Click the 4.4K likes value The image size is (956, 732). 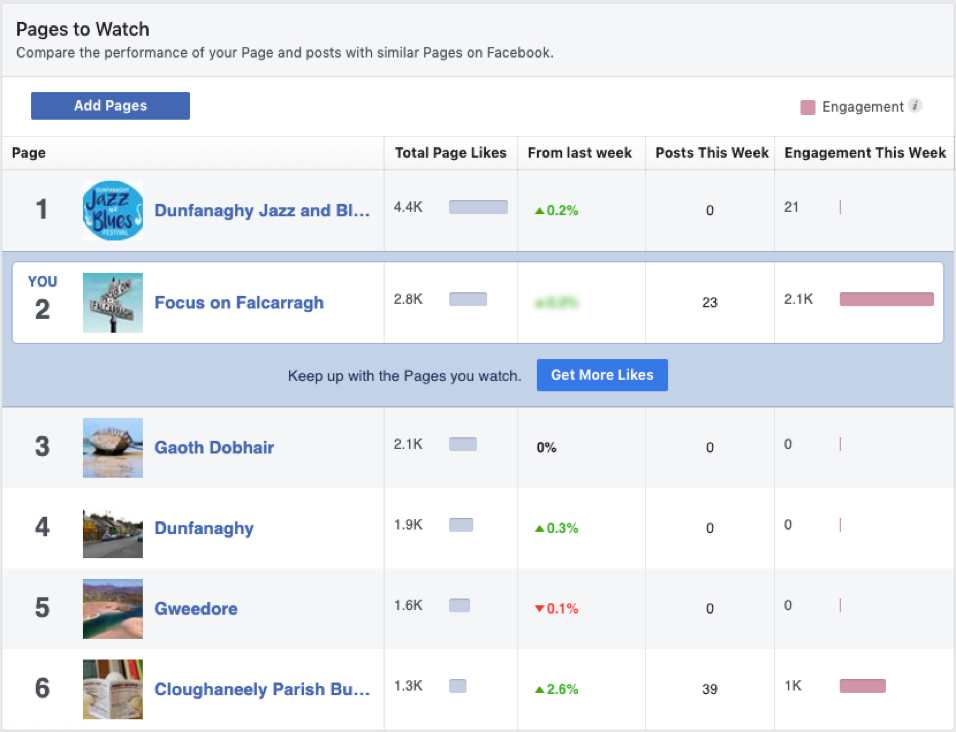(408, 207)
